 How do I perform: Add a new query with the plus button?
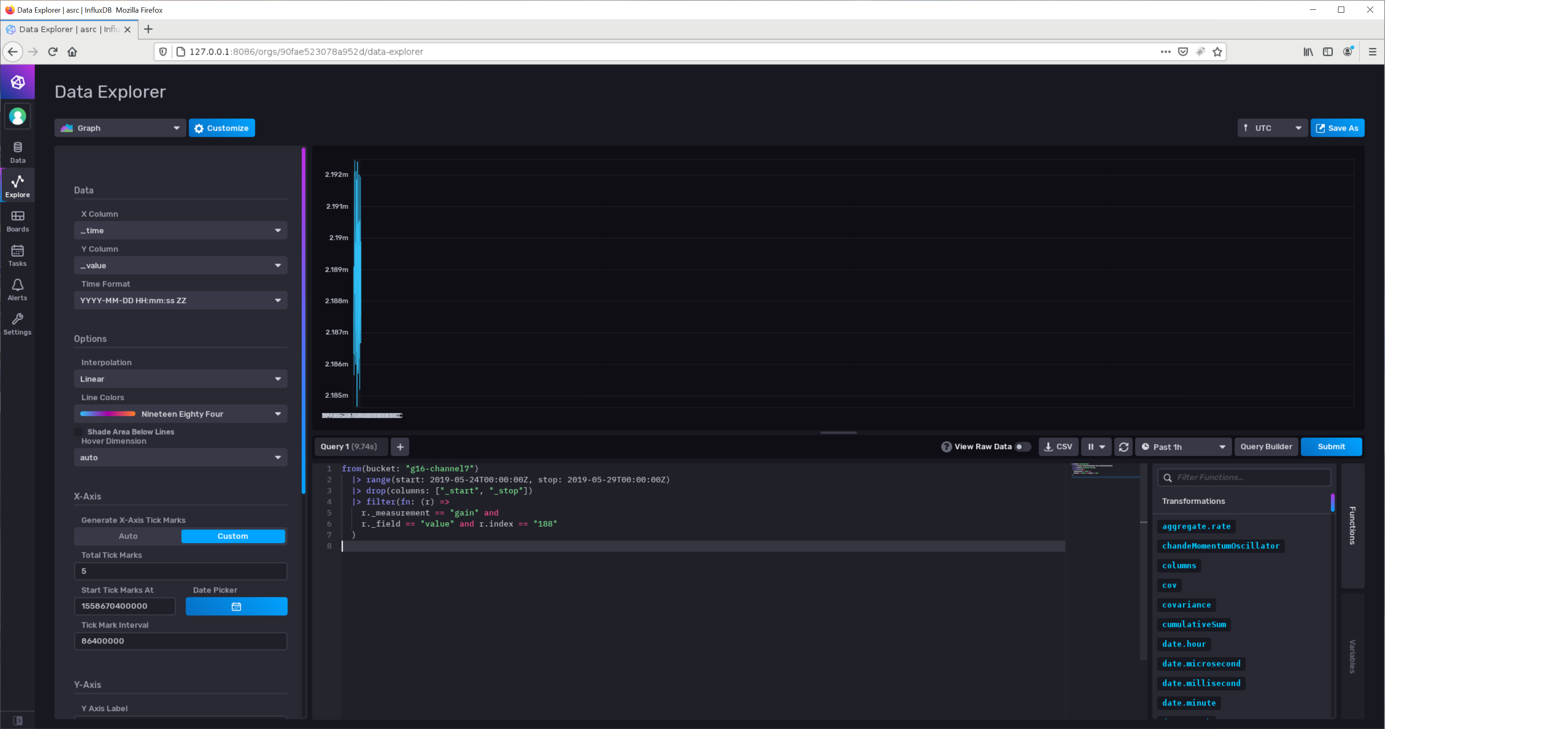pyautogui.click(x=400, y=446)
